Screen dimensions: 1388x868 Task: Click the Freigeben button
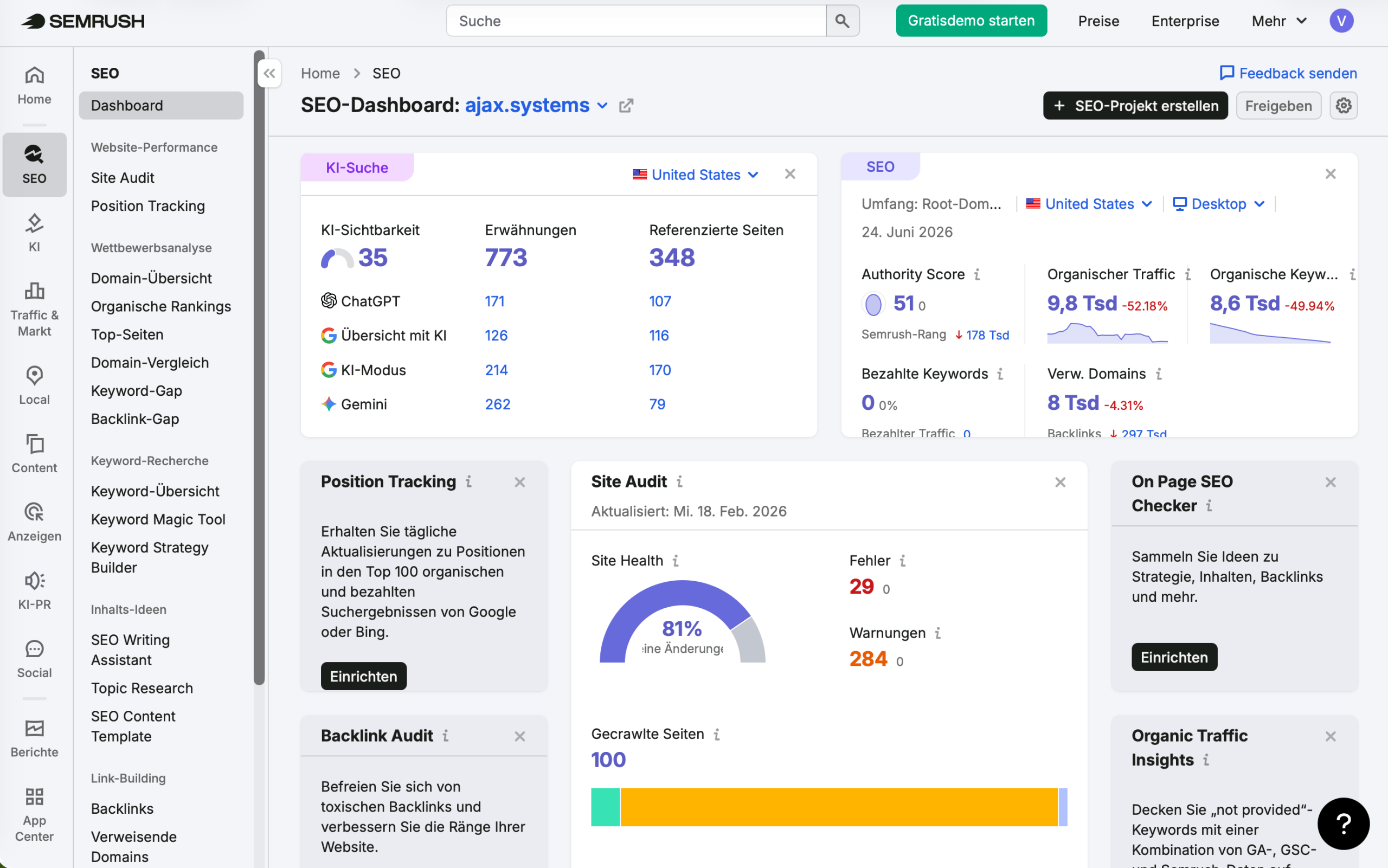pyautogui.click(x=1278, y=106)
